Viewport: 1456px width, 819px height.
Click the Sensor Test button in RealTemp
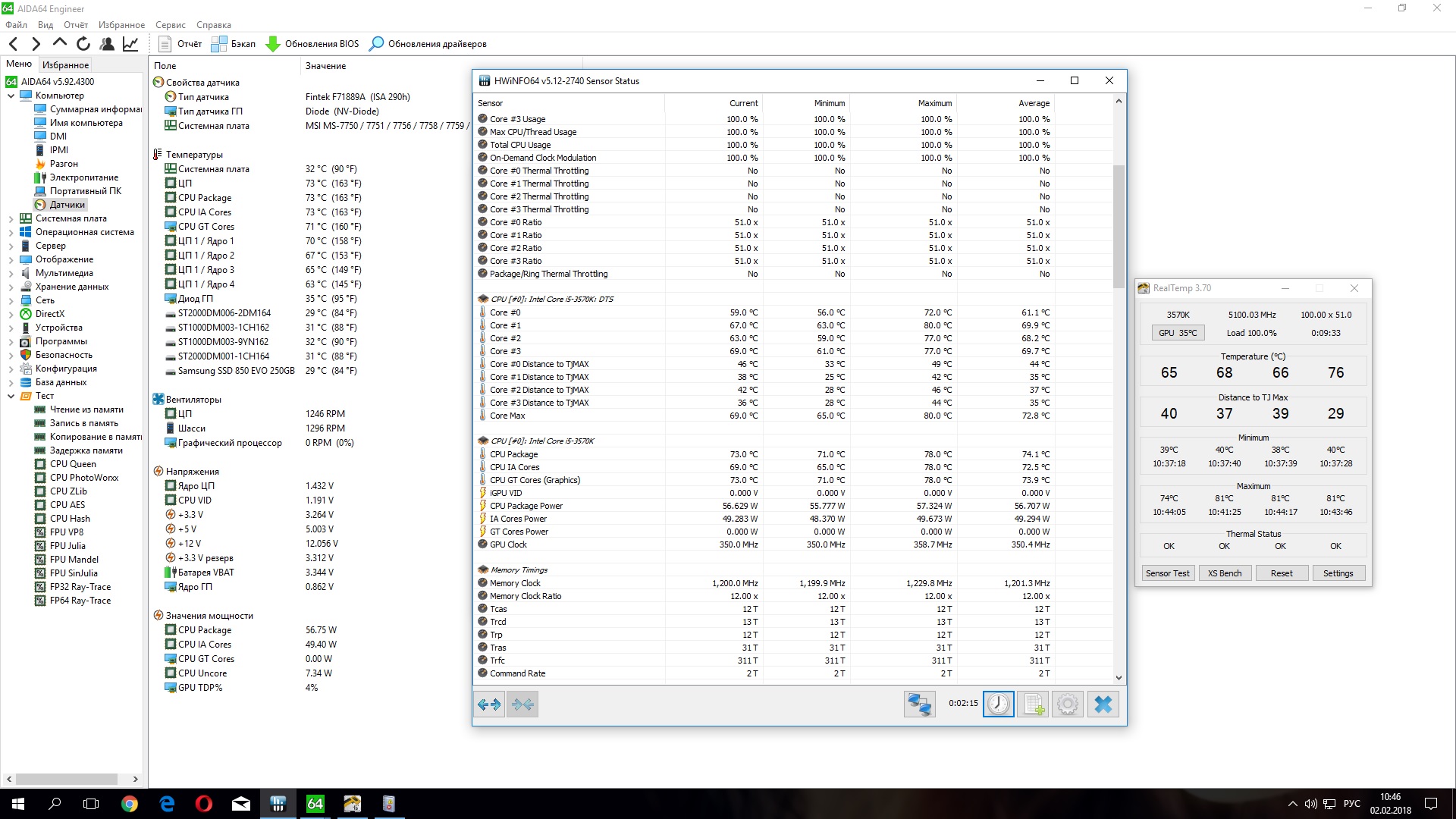[x=1167, y=573]
